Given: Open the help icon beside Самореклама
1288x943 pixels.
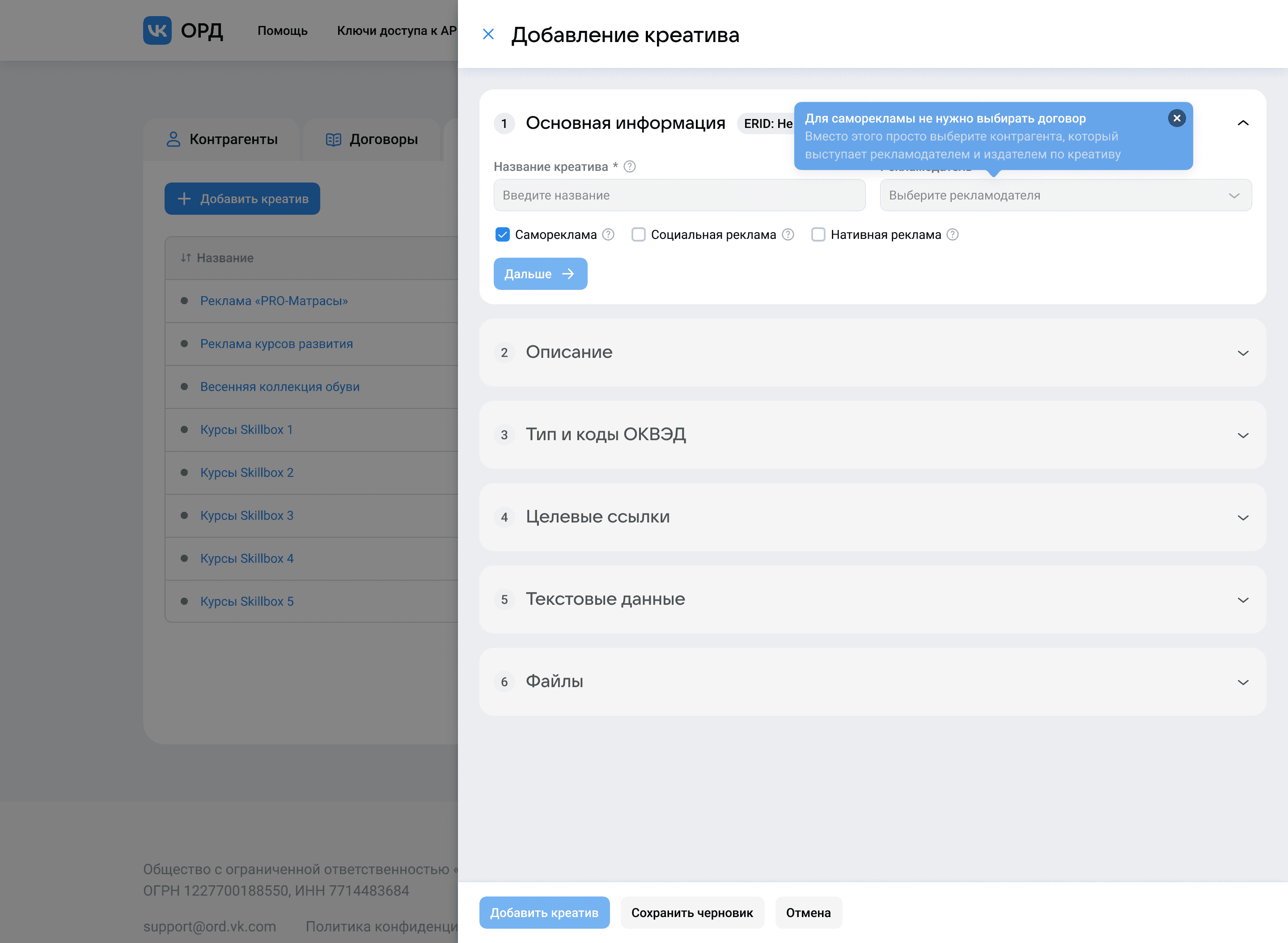Looking at the screenshot, I should coord(608,234).
